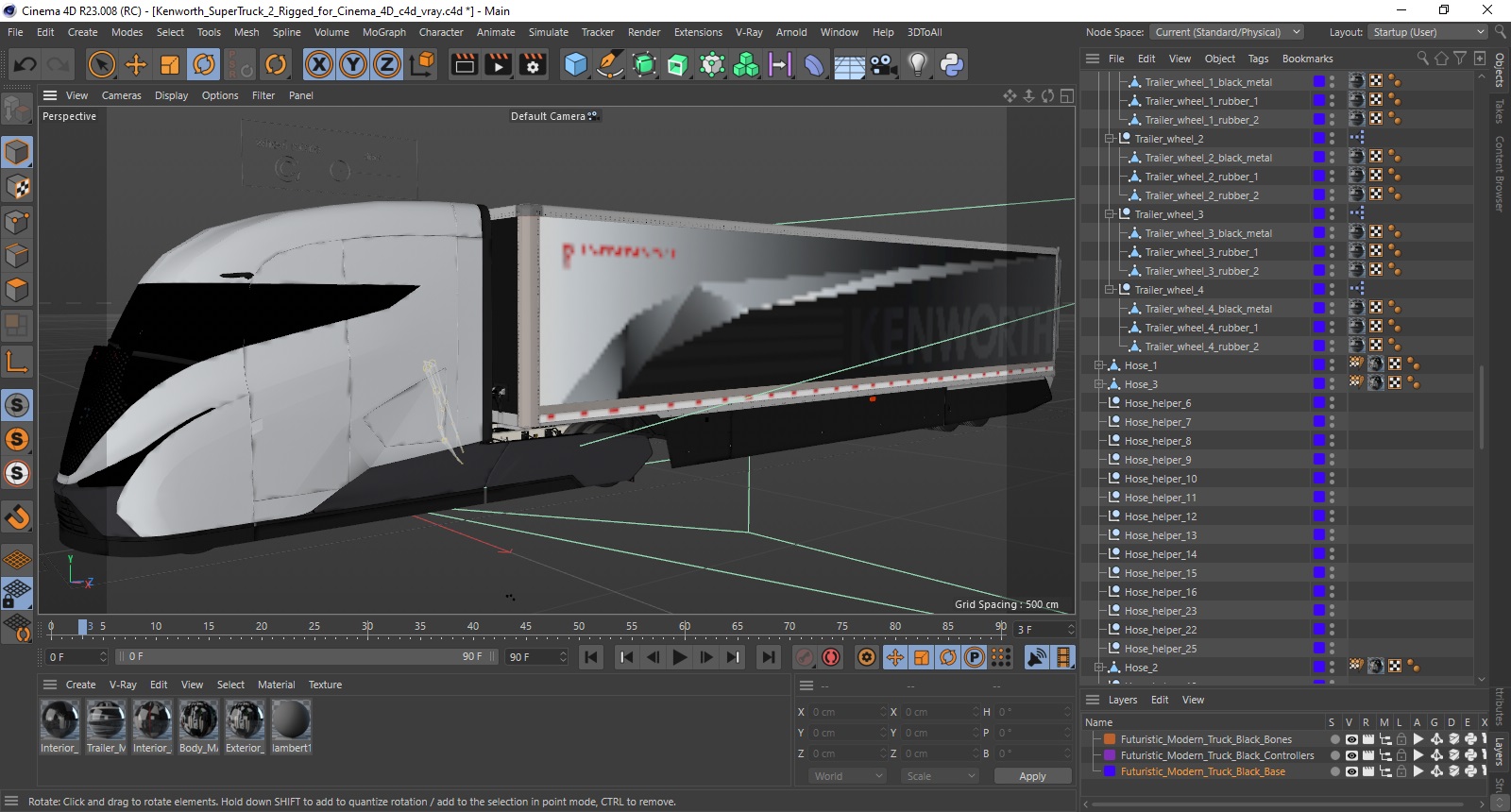Jump to the start of the animation

coord(591,657)
